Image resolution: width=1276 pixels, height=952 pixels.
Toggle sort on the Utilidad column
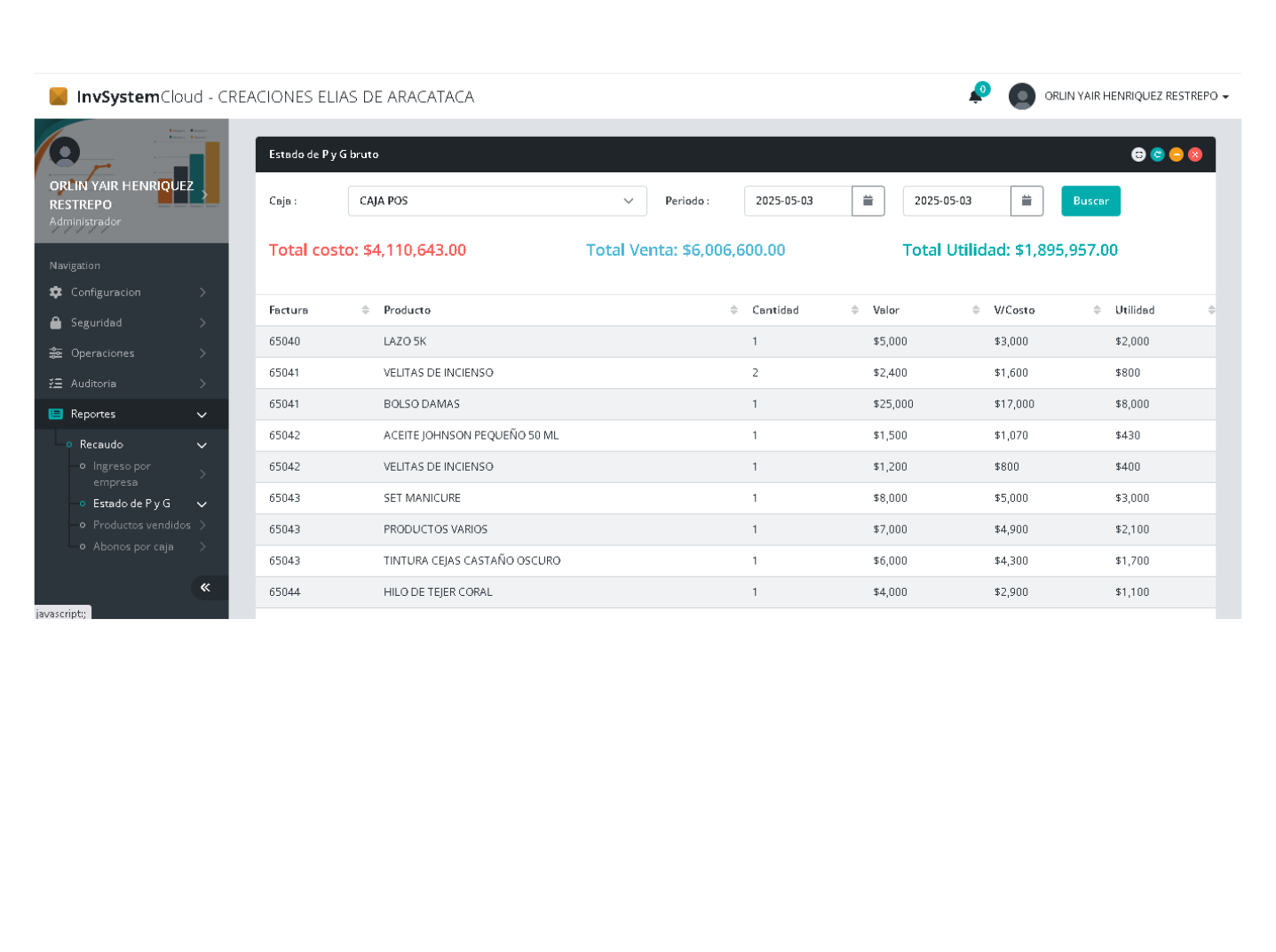[x=1163, y=310]
